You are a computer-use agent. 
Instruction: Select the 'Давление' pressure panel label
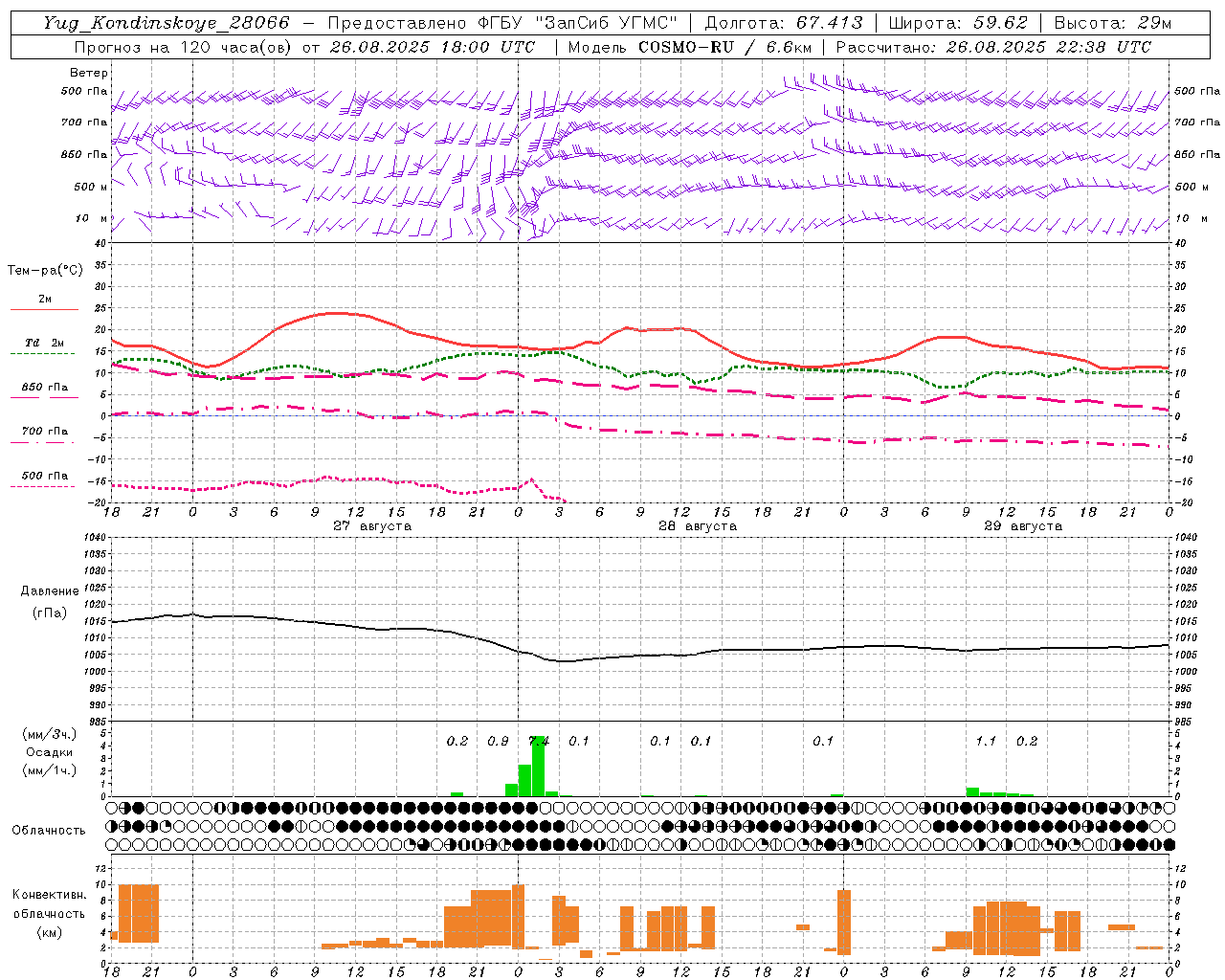[50, 591]
